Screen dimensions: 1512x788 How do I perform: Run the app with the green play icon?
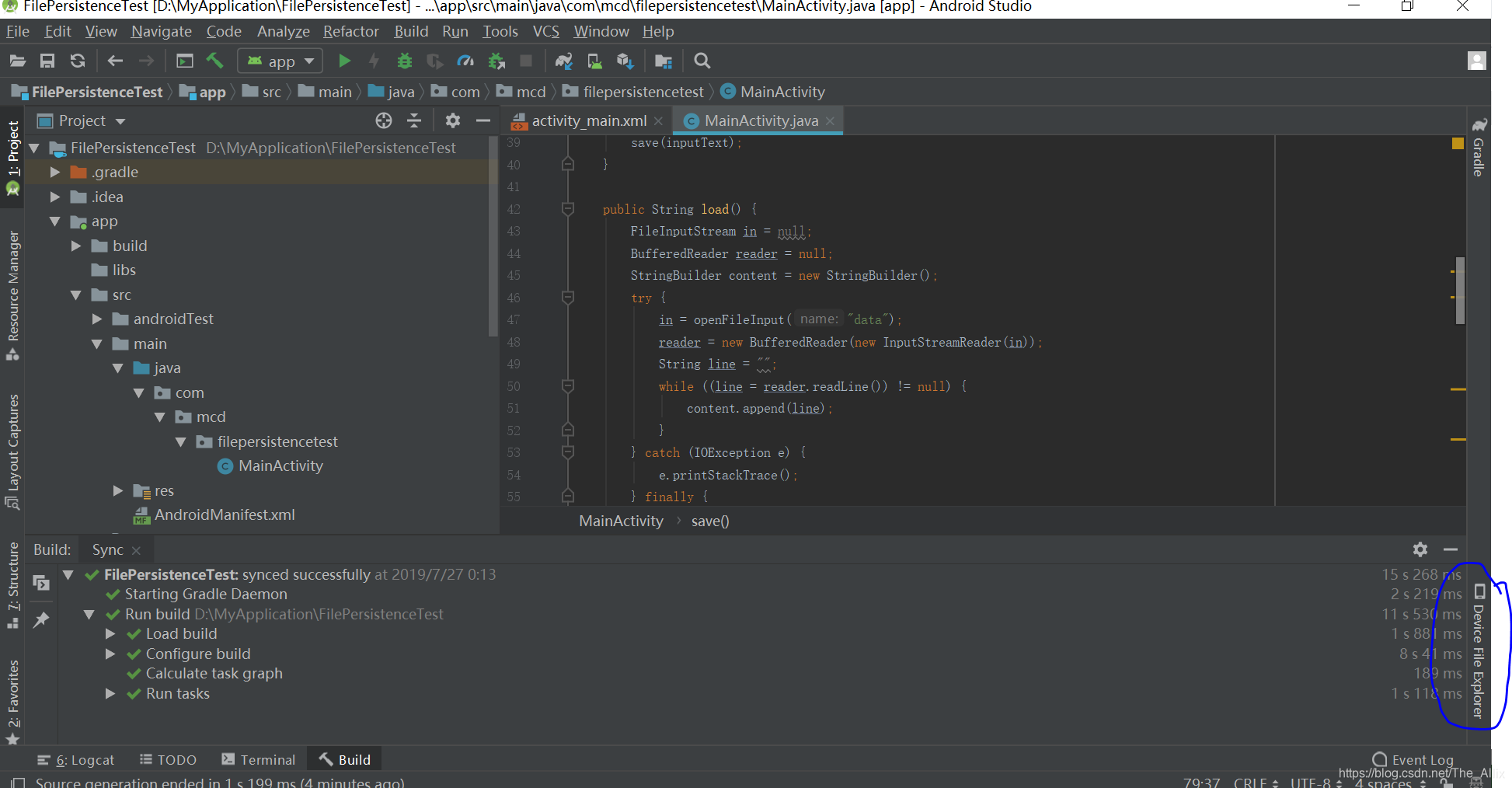(345, 61)
